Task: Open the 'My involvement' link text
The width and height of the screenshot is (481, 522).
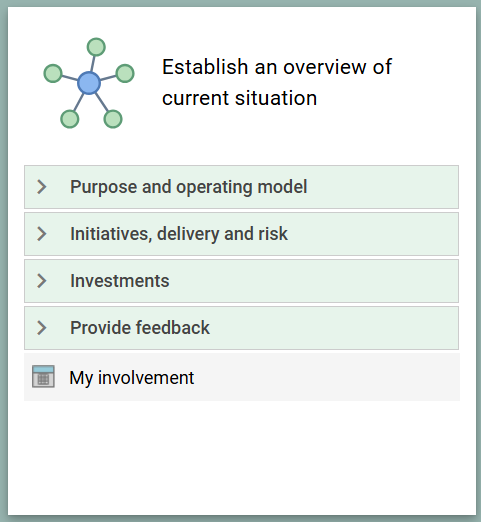Action: [132, 378]
